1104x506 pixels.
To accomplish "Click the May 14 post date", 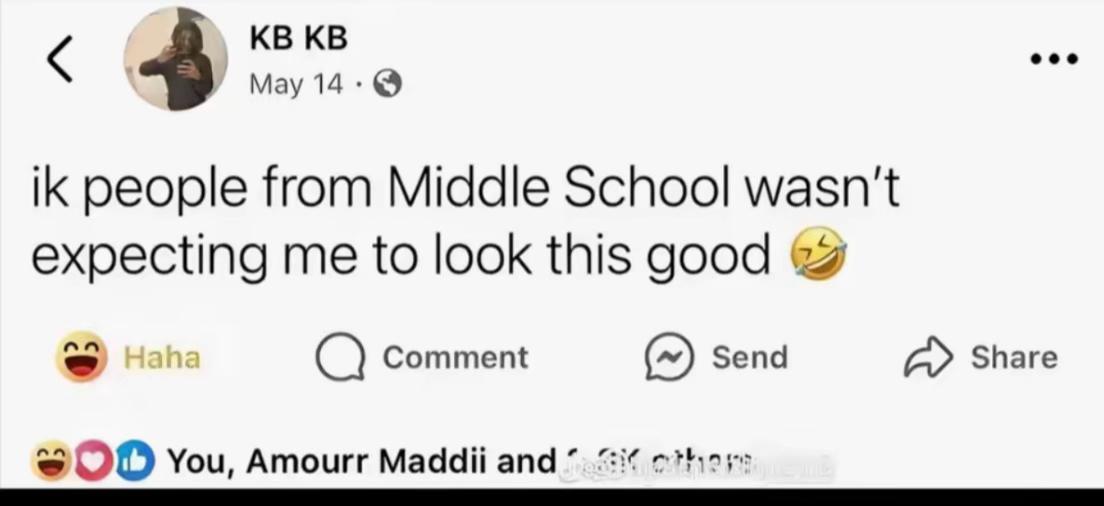I will pos(296,85).
